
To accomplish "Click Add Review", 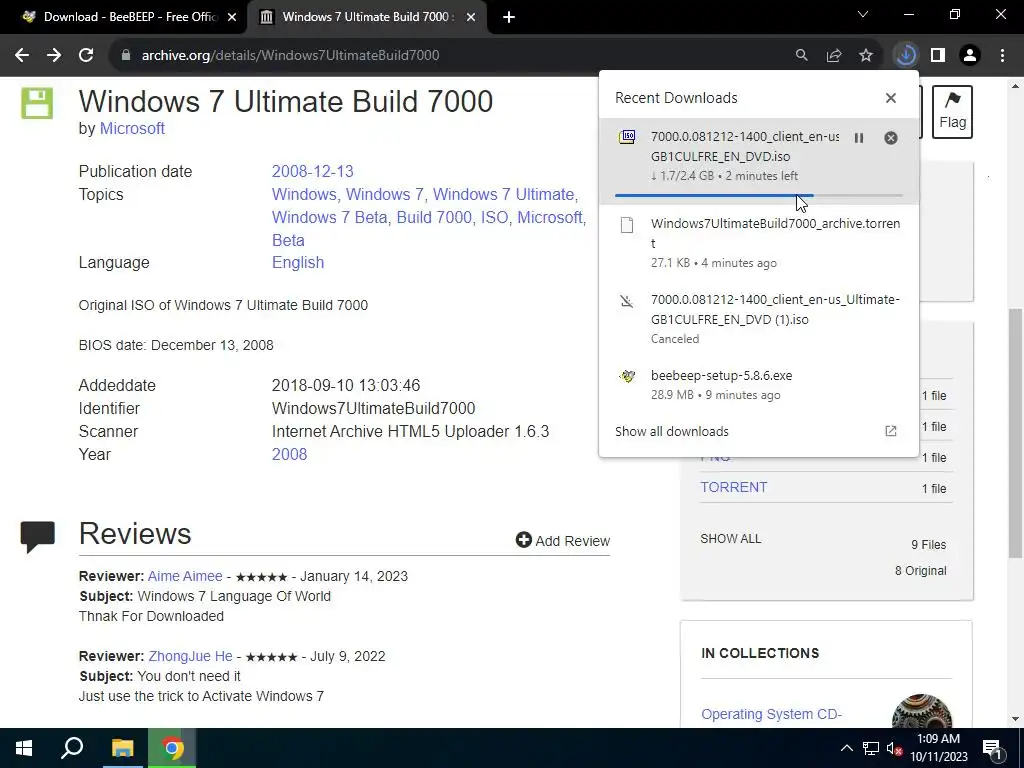I will [x=563, y=541].
